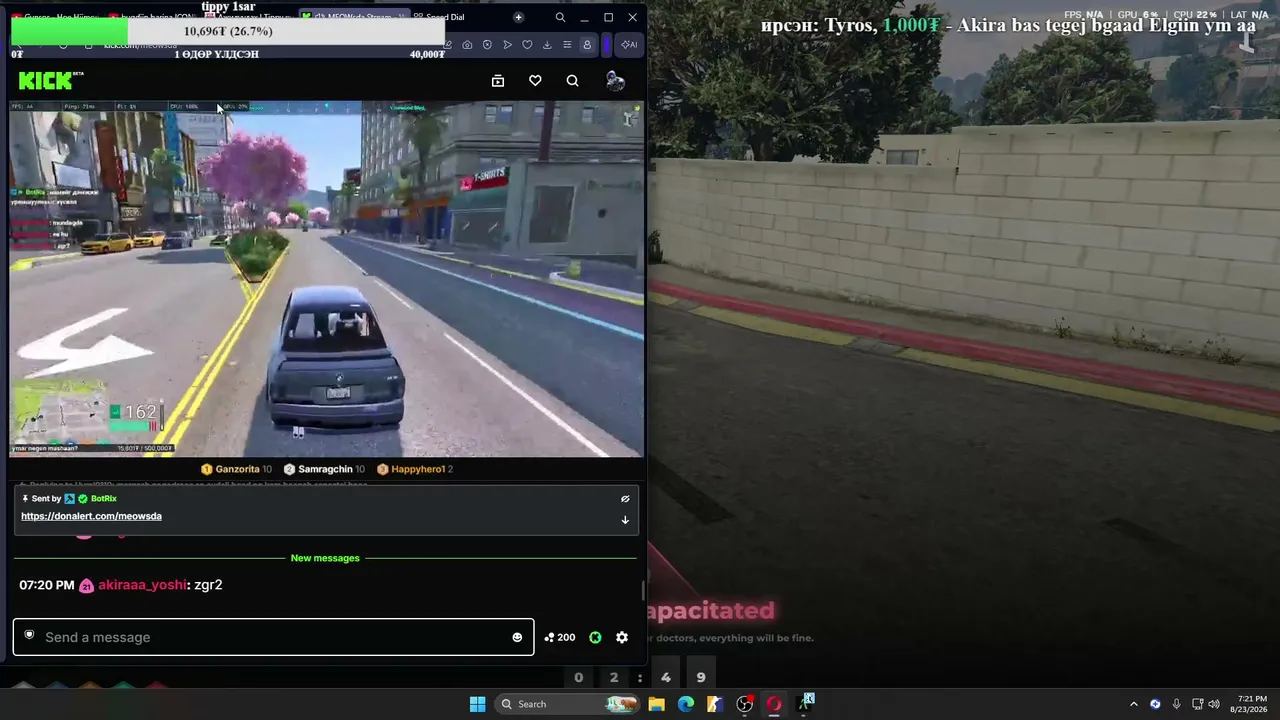1280x720 pixels.
Task: Open the Kick user profile avatar
Action: (x=615, y=81)
